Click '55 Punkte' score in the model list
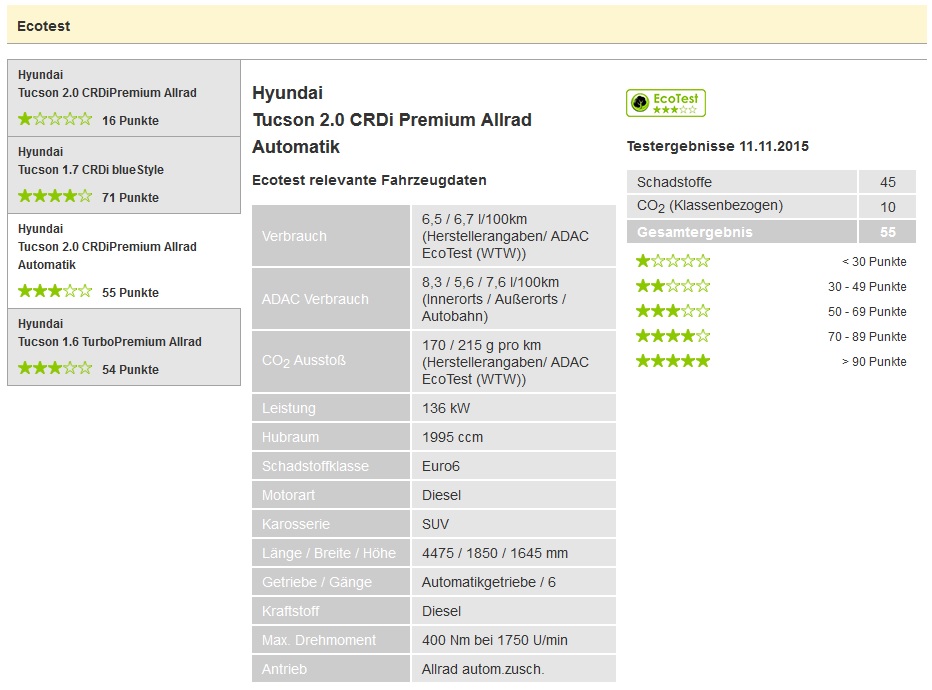 coord(130,292)
